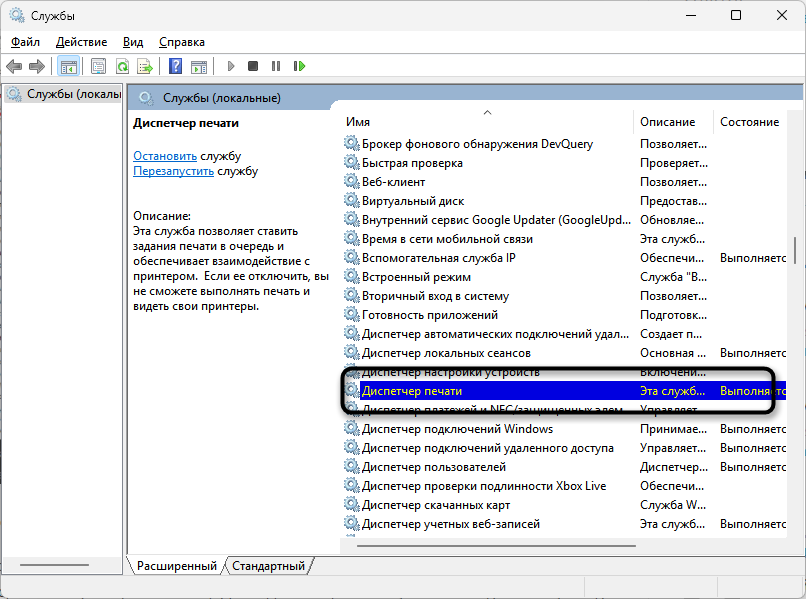Click the Перезапустить service link
This screenshot has width=806, height=599.
(x=173, y=171)
